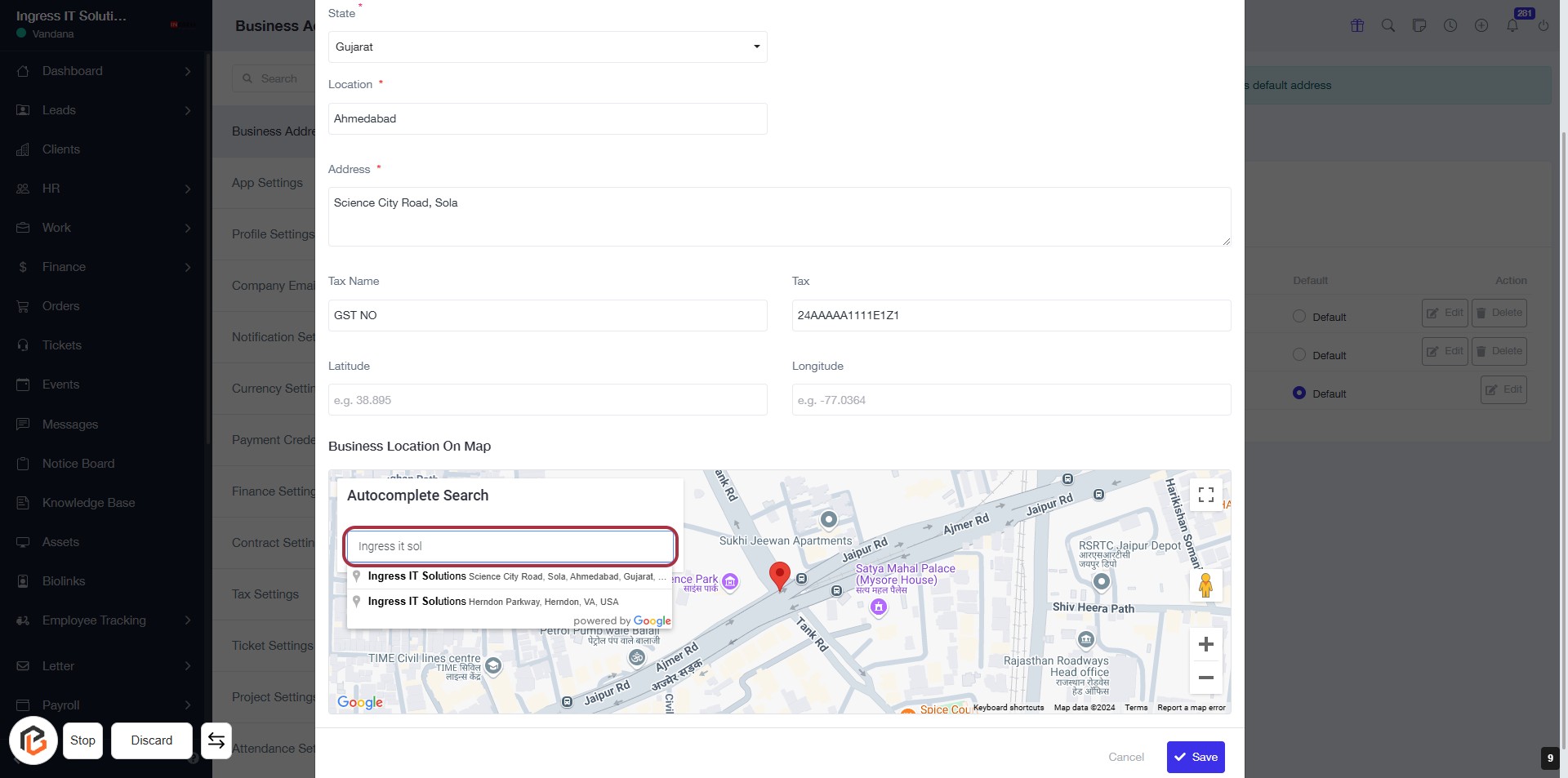Select the first Default radio button

pyautogui.click(x=1299, y=317)
